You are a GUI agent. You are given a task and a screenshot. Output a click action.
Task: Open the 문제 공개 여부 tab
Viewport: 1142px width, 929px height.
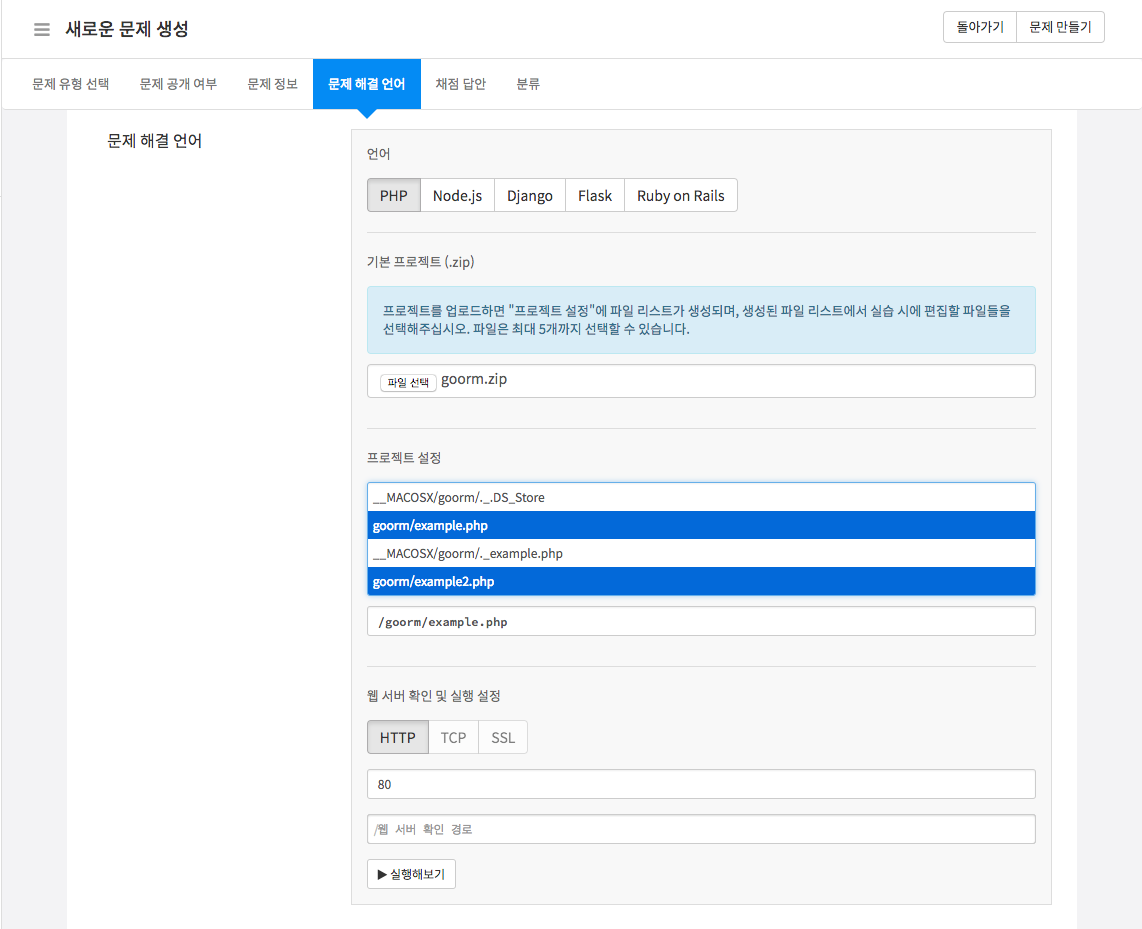tap(178, 84)
